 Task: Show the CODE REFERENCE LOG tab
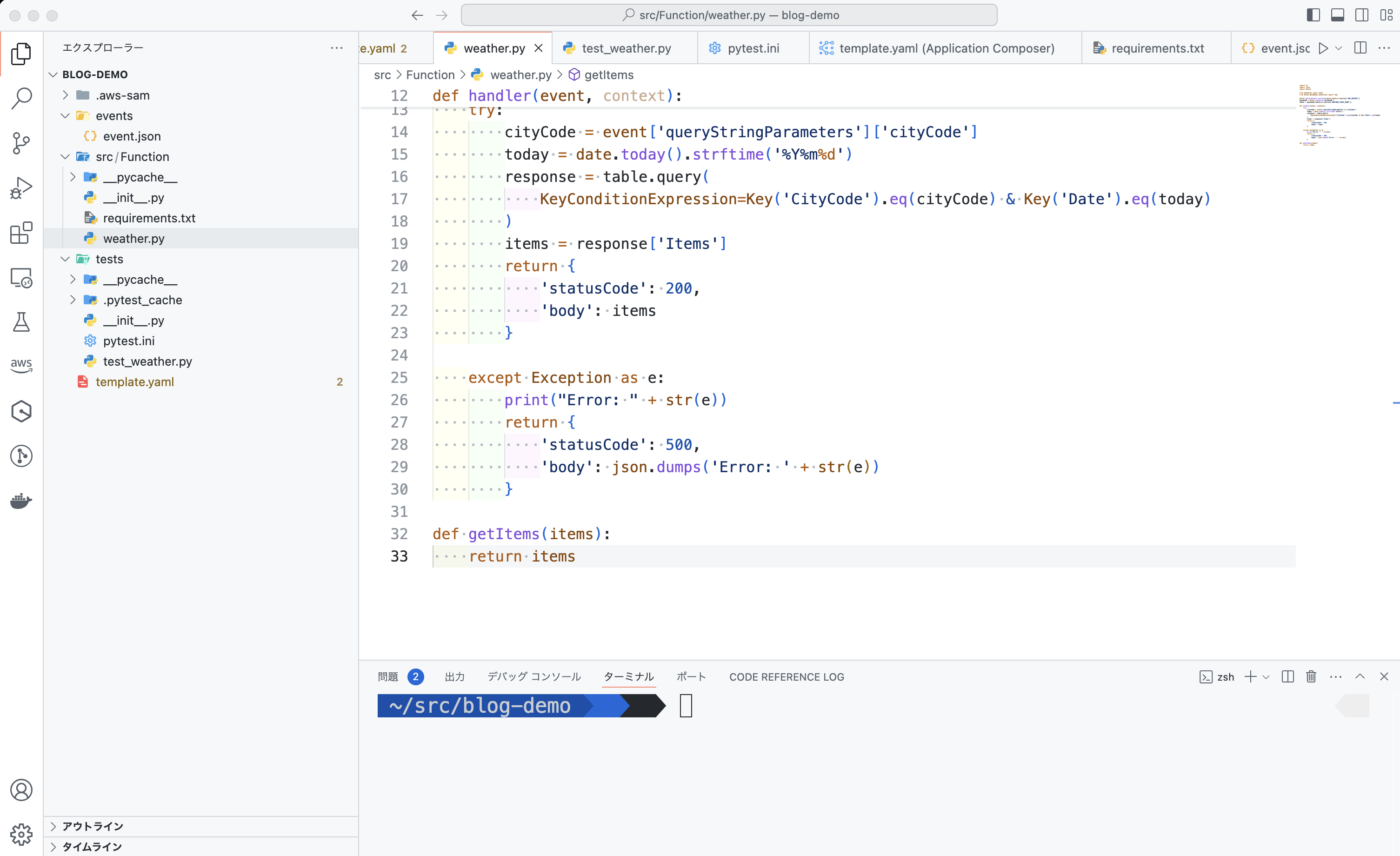(x=787, y=676)
